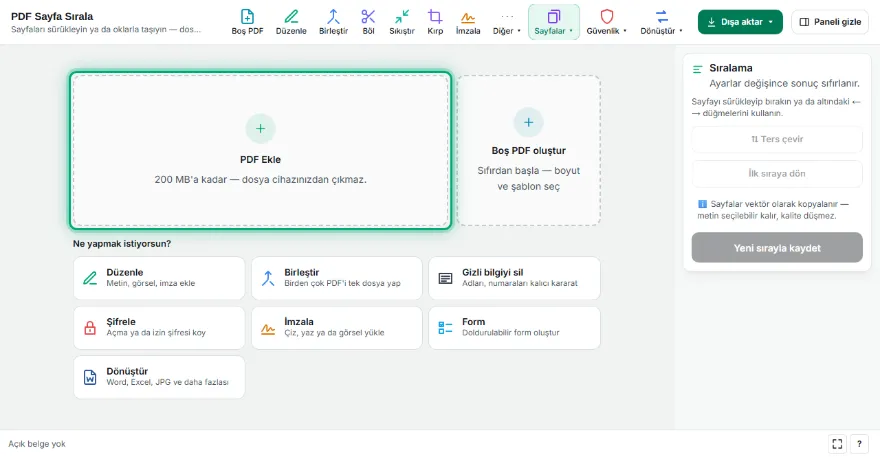Click the 'Açık belge yok' status text
This screenshot has width=880, height=457.
click(x=37, y=444)
